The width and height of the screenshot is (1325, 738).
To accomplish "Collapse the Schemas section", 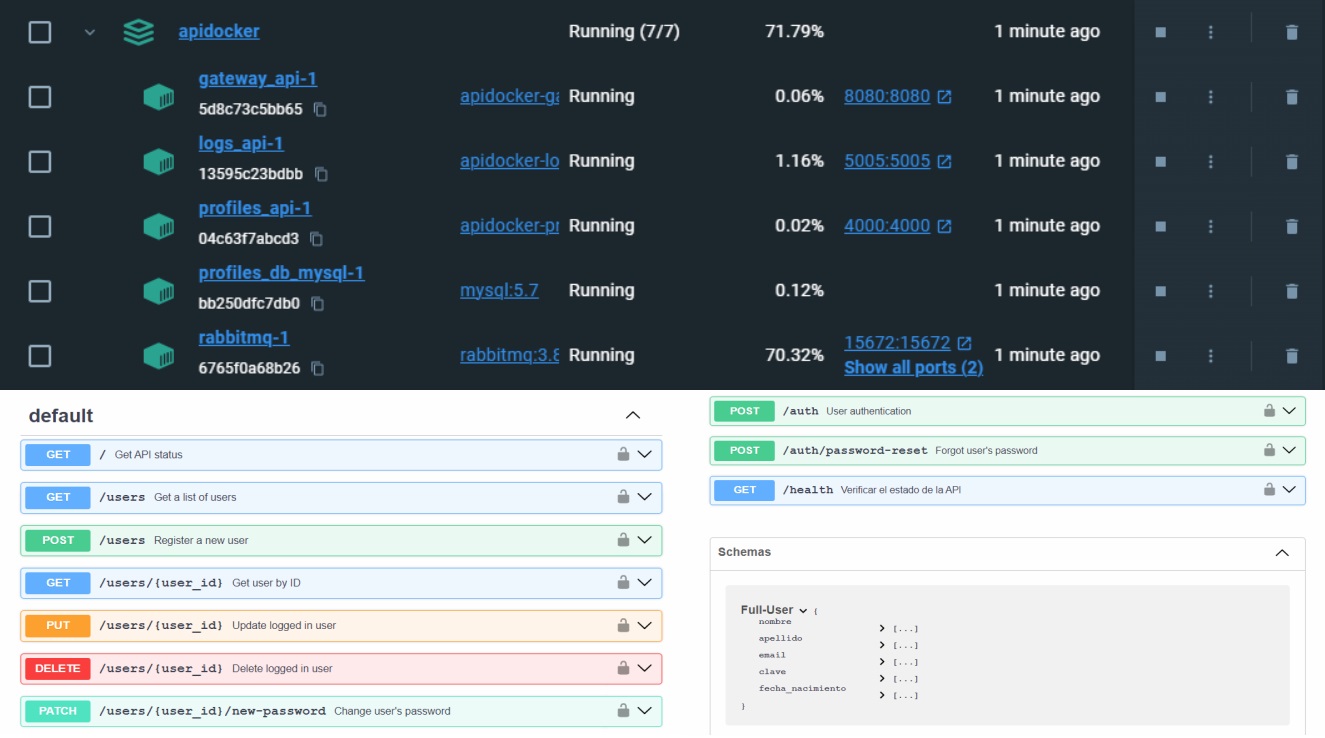I will click(x=1282, y=552).
